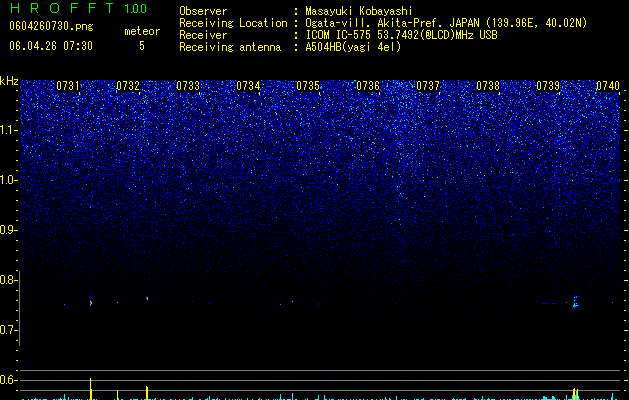Click the red meteor echo after 0731
Viewport: 629px width, 400px height.
[91, 303]
